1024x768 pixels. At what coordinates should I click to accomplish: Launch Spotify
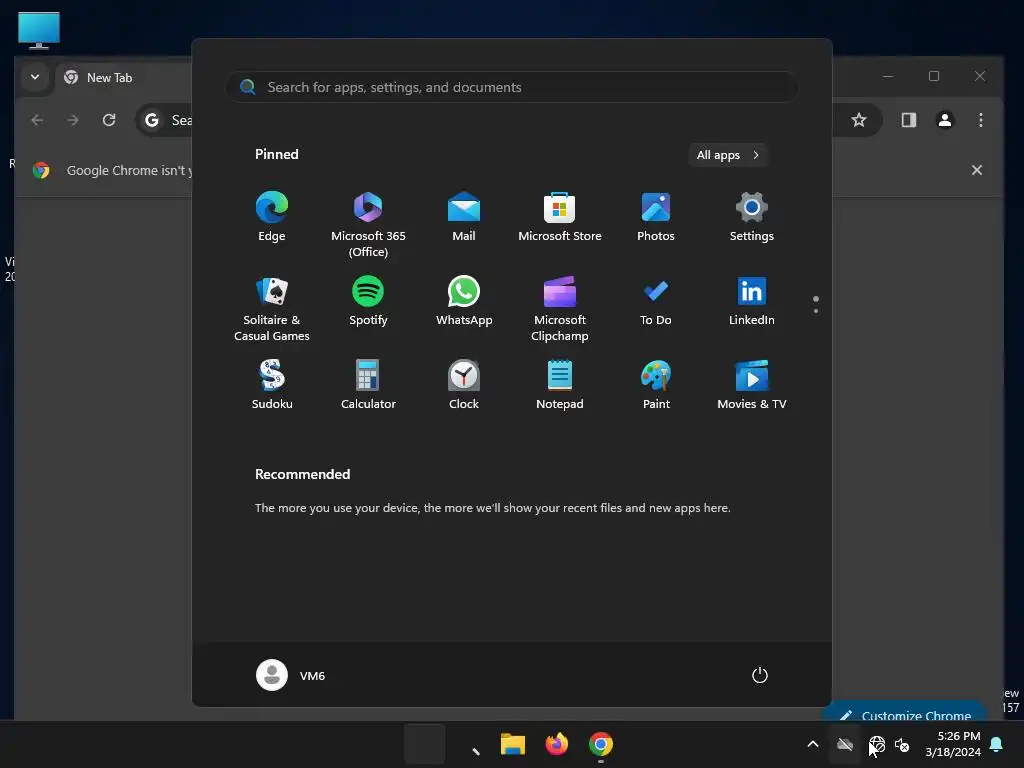pos(368,301)
